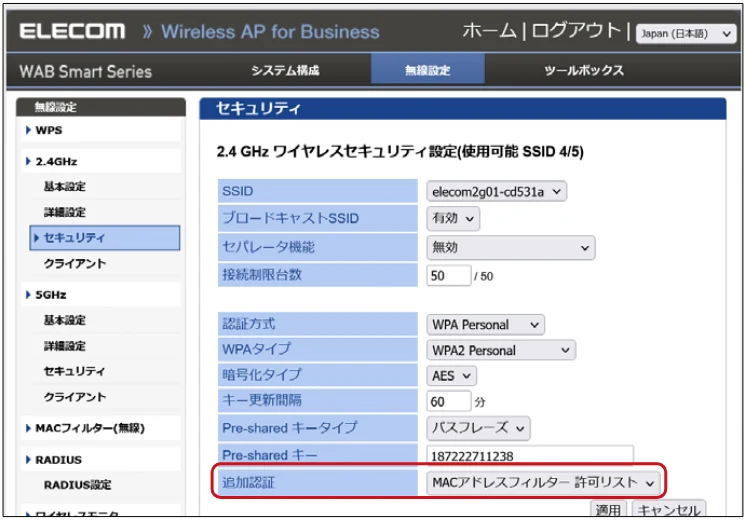Viewport: 746px width, 520px height.
Task: Open the 暗号化タイプ AES dropdown
Action: [x=451, y=376]
